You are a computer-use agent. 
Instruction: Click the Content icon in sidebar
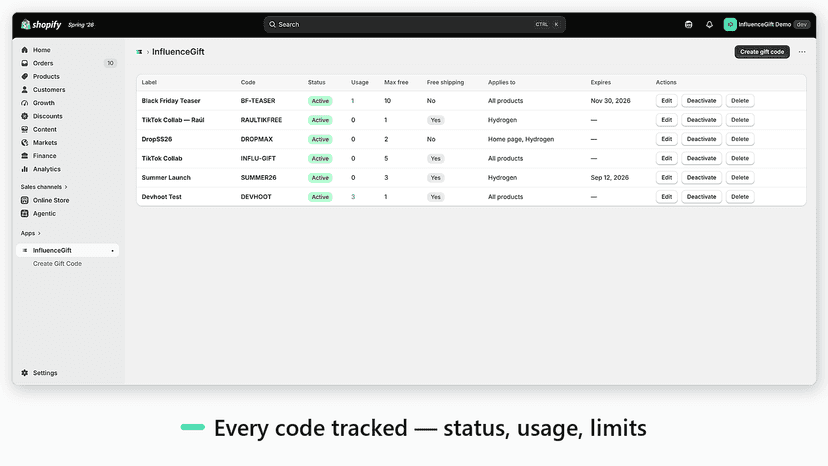pyautogui.click(x=24, y=129)
